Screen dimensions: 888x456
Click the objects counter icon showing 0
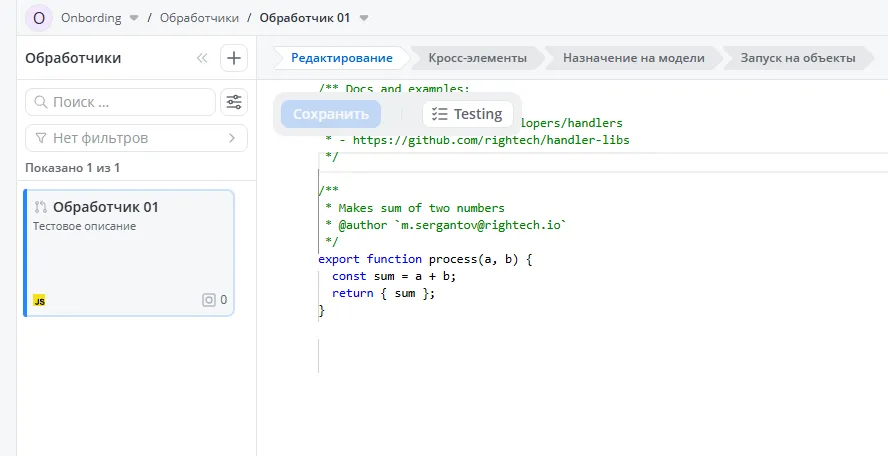(209, 299)
